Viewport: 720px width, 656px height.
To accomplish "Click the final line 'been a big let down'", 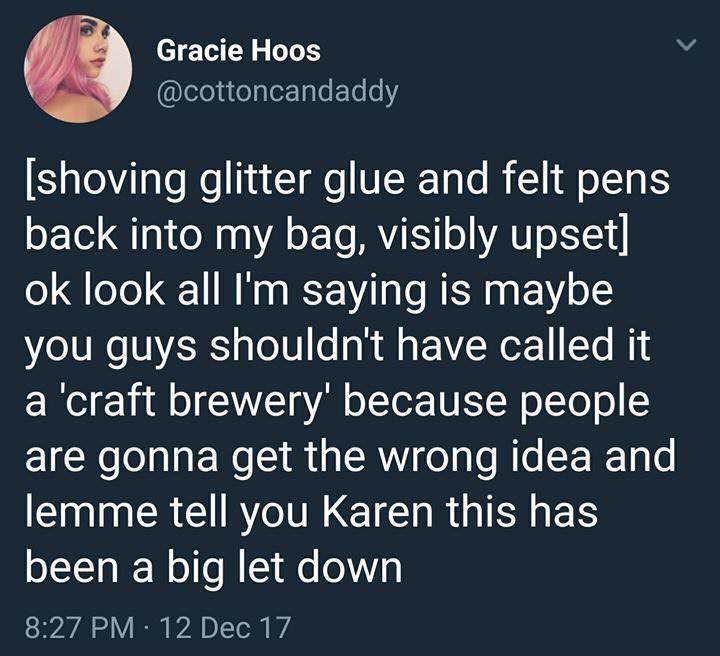I will click(x=214, y=566).
